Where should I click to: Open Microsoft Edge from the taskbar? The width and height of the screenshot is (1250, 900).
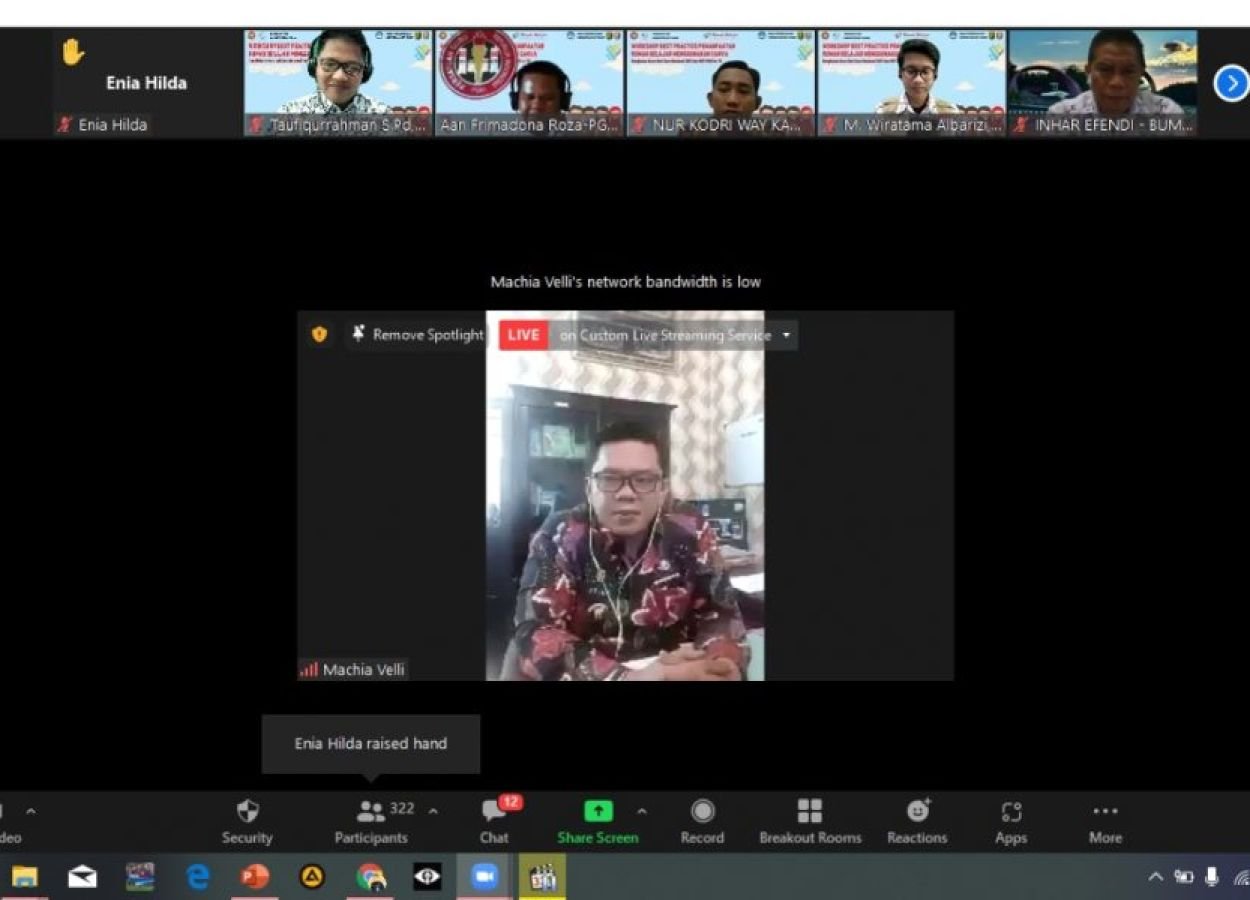(198, 877)
